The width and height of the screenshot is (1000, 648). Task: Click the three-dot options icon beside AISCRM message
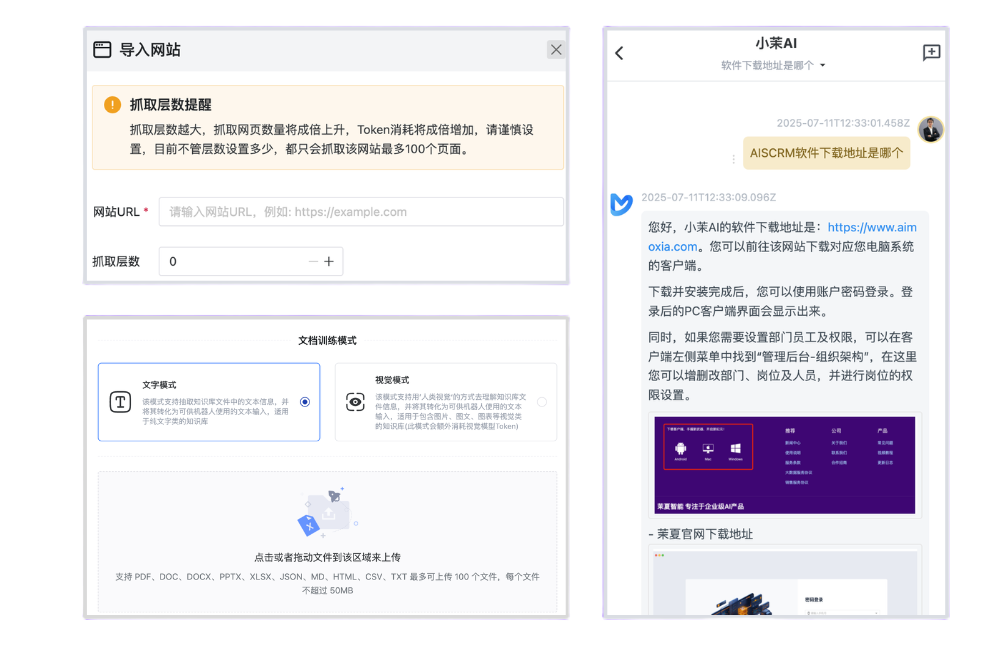[x=733, y=159]
